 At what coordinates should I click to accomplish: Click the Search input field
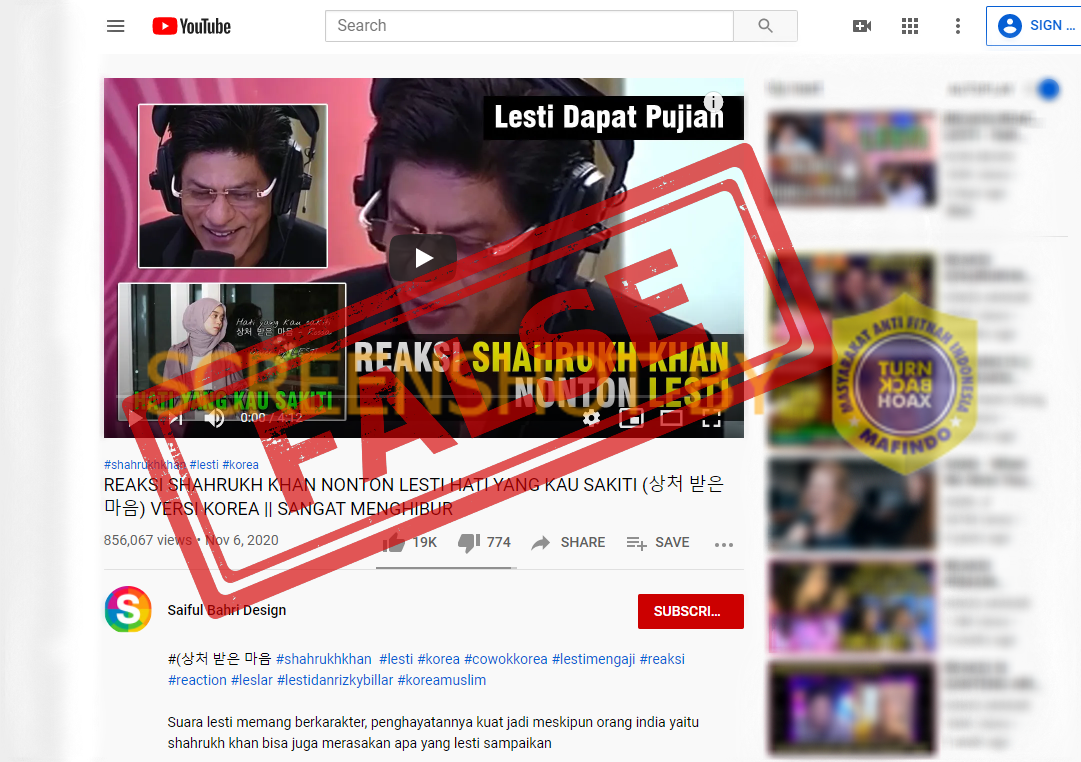click(529, 26)
